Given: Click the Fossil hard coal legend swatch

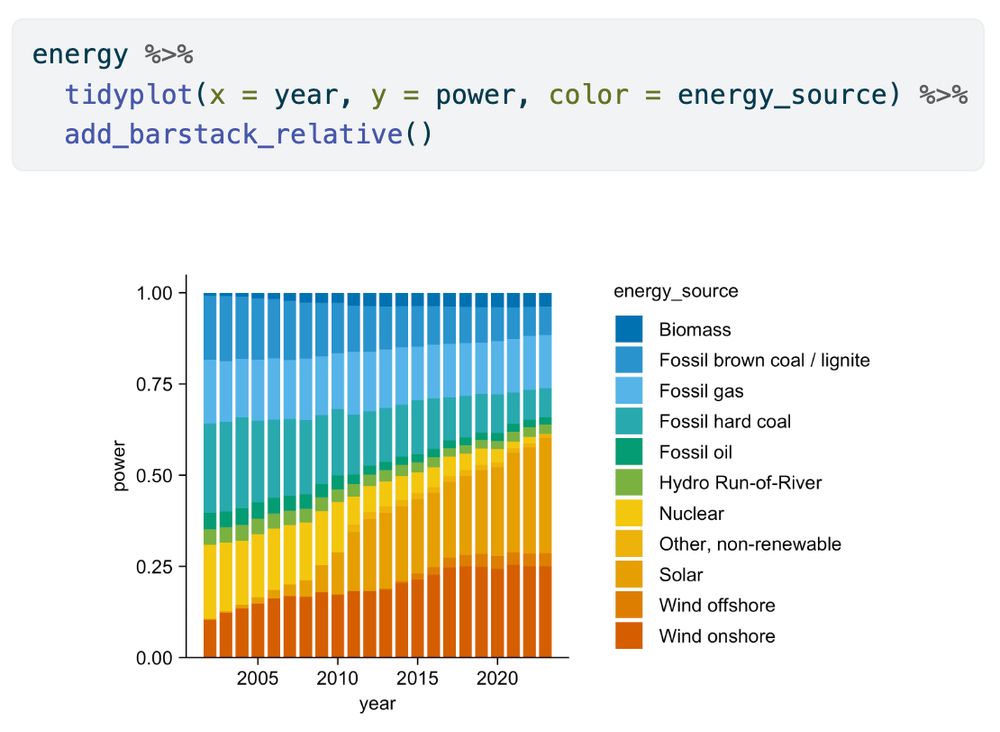Looking at the screenshot, I should click(629, 421).
